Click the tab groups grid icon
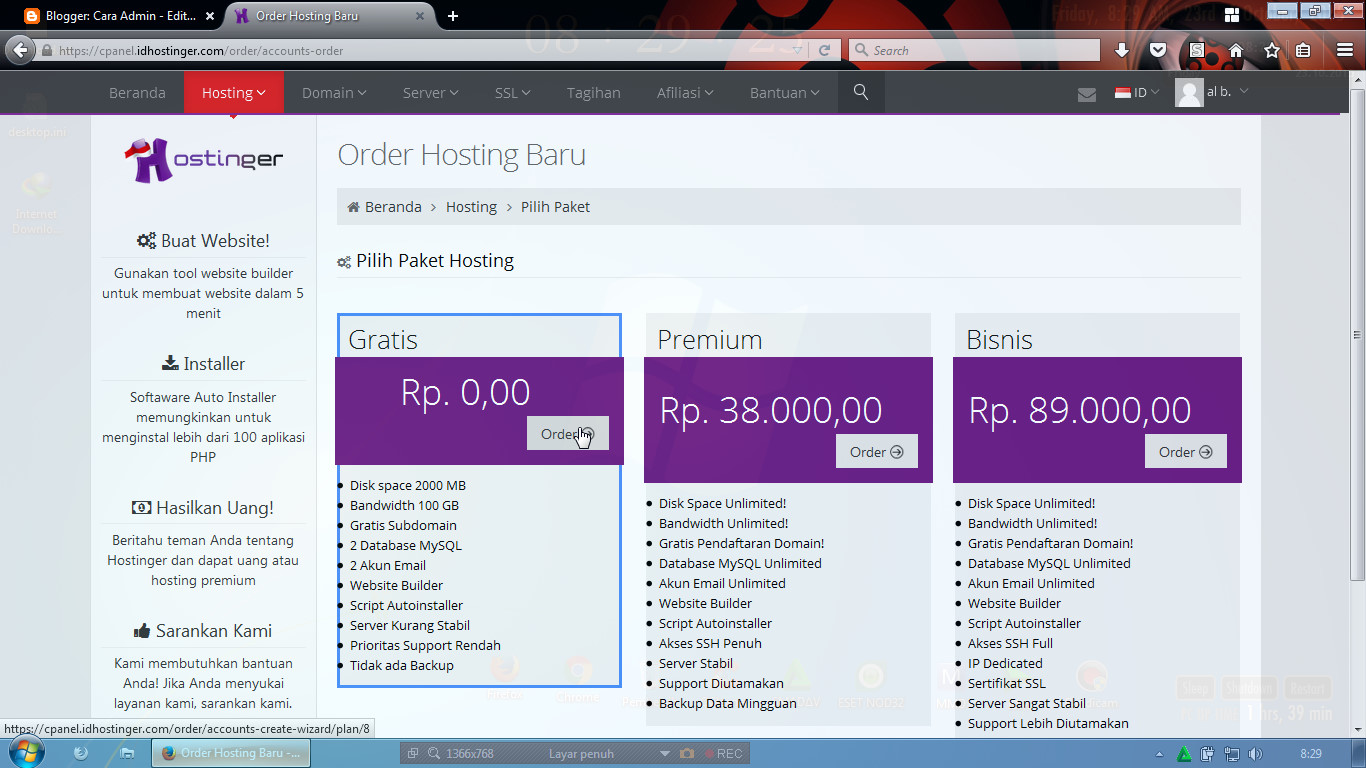This screenshot has height=768, width=1366. point(1232,15)
